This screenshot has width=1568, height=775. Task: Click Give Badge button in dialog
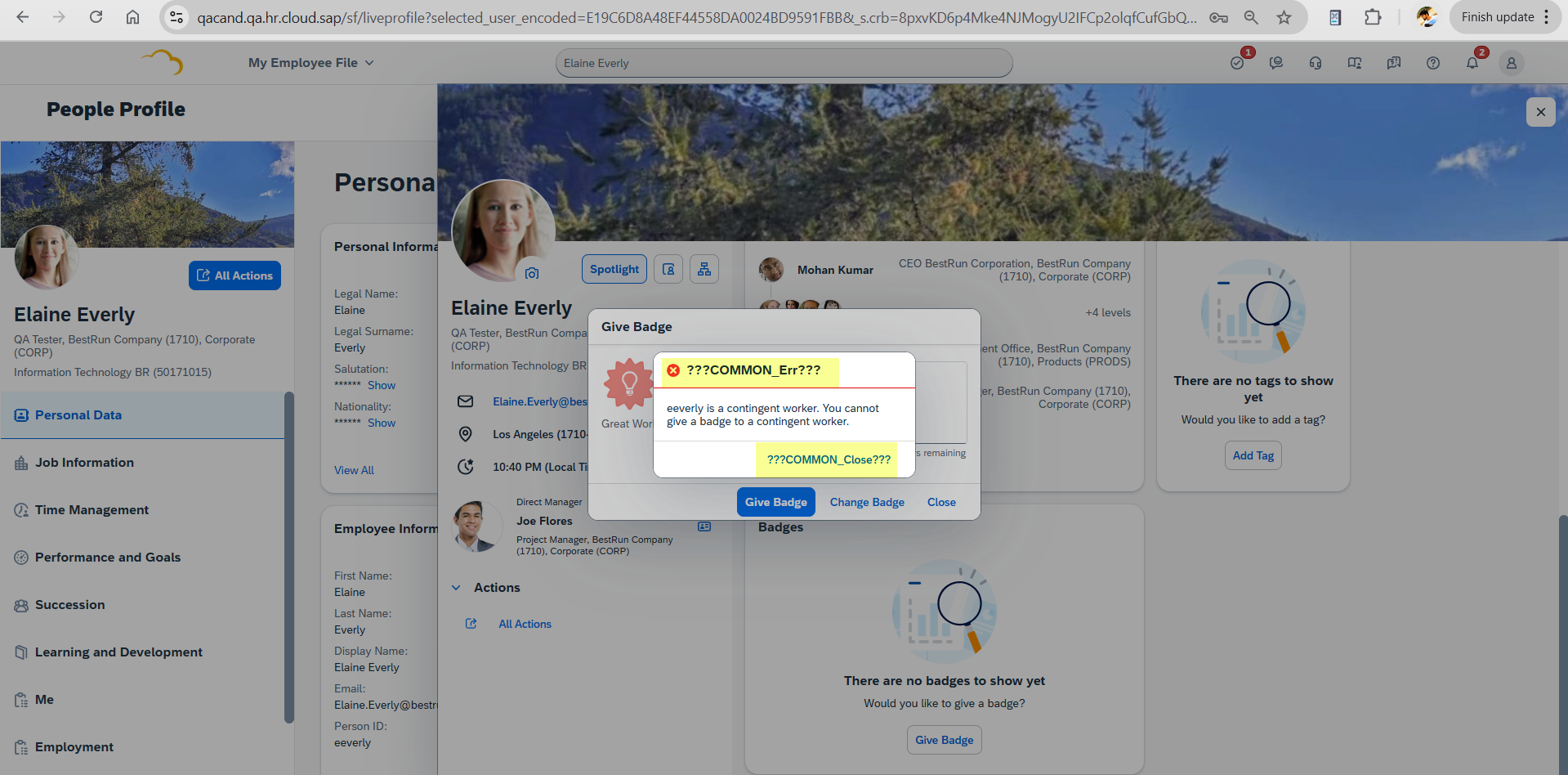(x=775, y=502)
